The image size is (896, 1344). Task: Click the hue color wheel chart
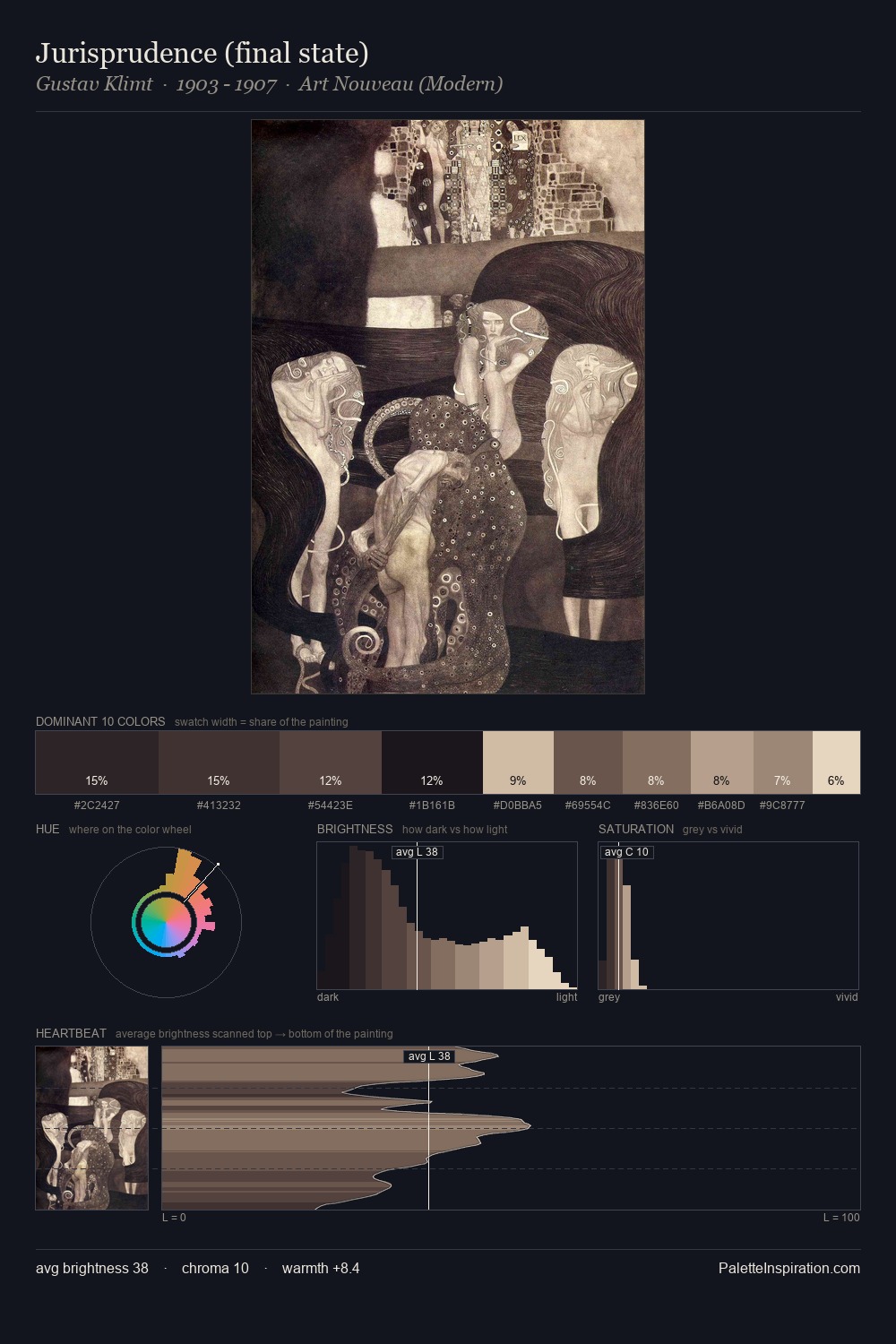tap(166, 921)
